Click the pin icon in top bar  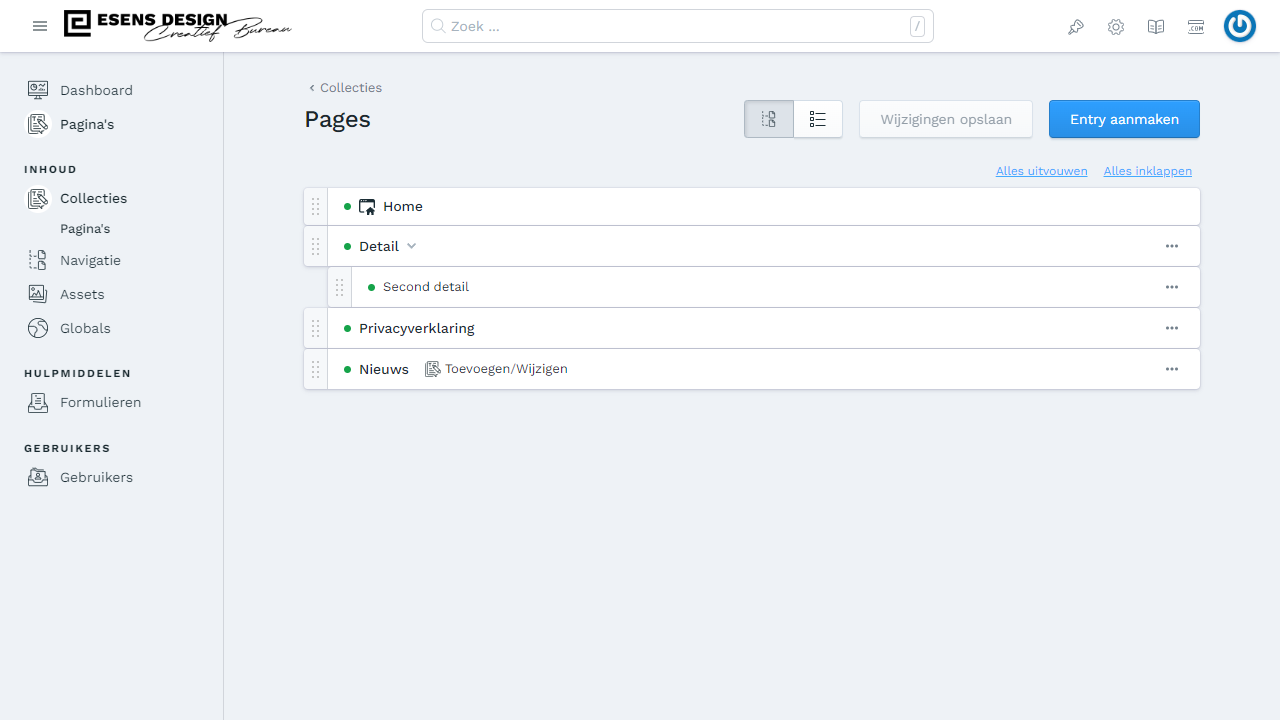(1076, 27)
